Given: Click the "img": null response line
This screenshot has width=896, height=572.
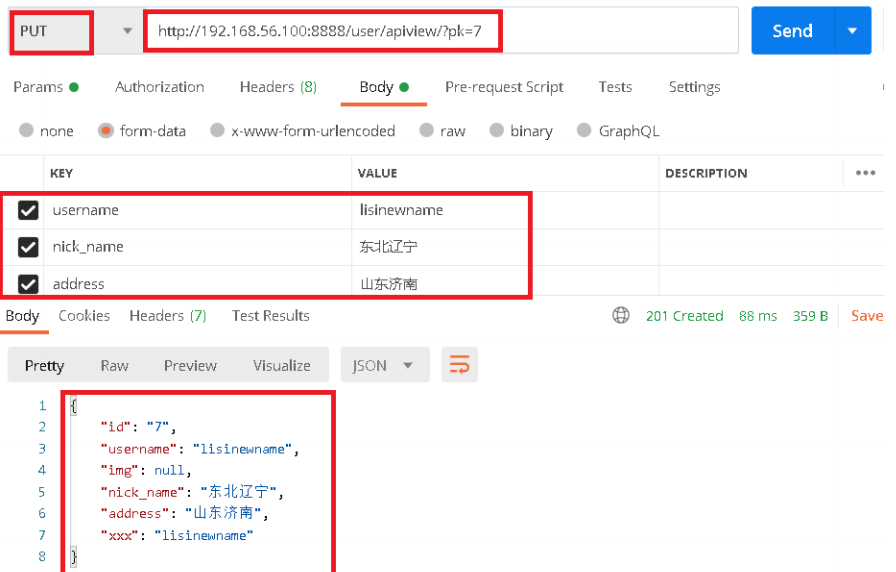Looking at the screenshot, I should (146, 470).
